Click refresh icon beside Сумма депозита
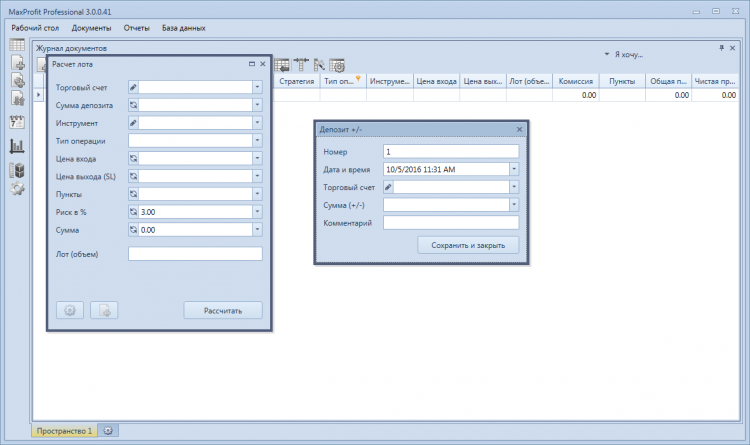 133,105
